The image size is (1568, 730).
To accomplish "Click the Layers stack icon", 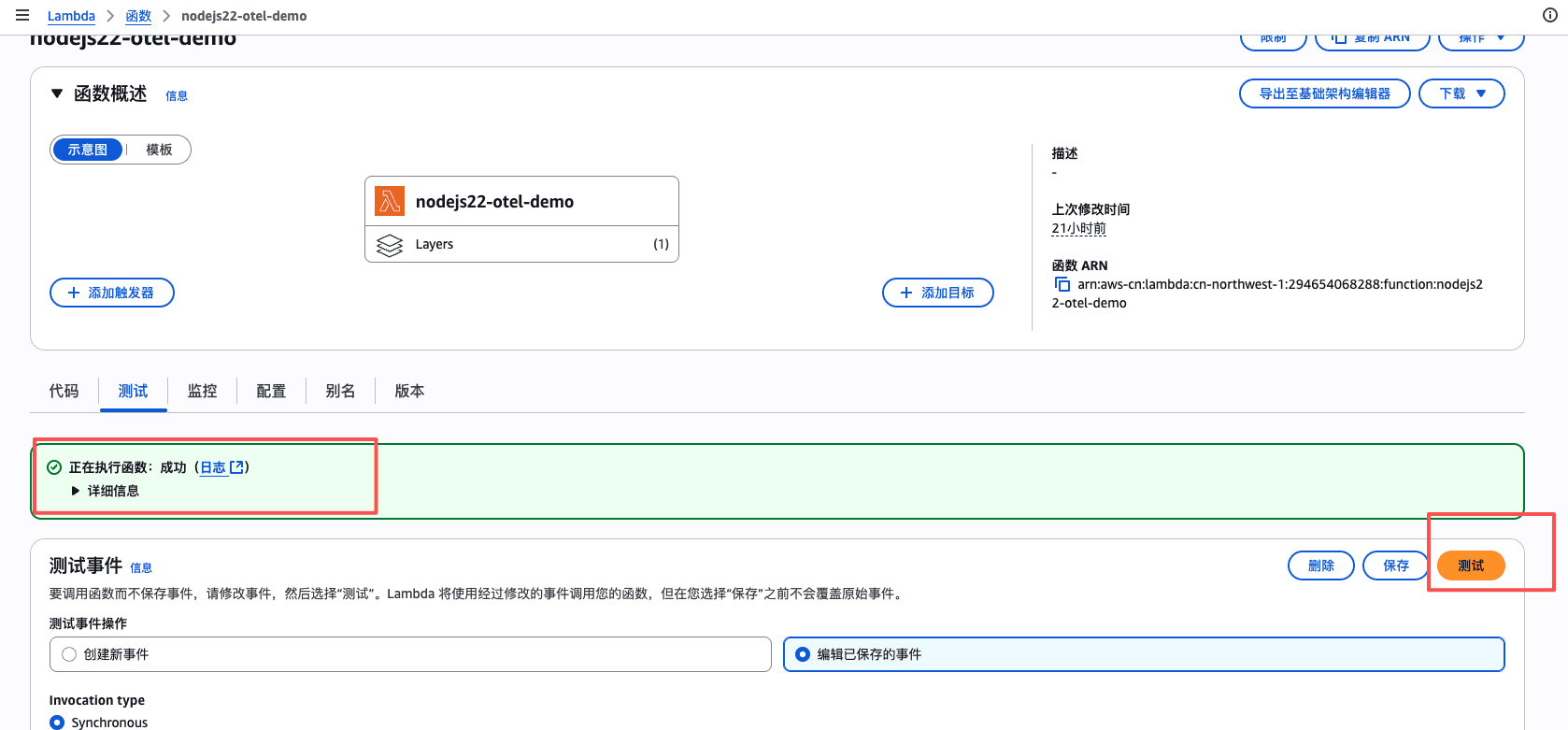I will click(389, 245).
